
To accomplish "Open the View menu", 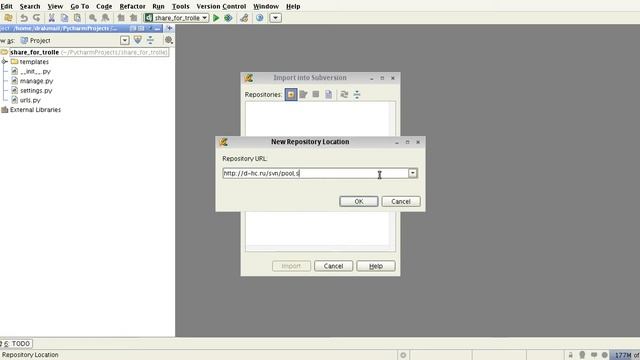I will [x=55, y=7].
